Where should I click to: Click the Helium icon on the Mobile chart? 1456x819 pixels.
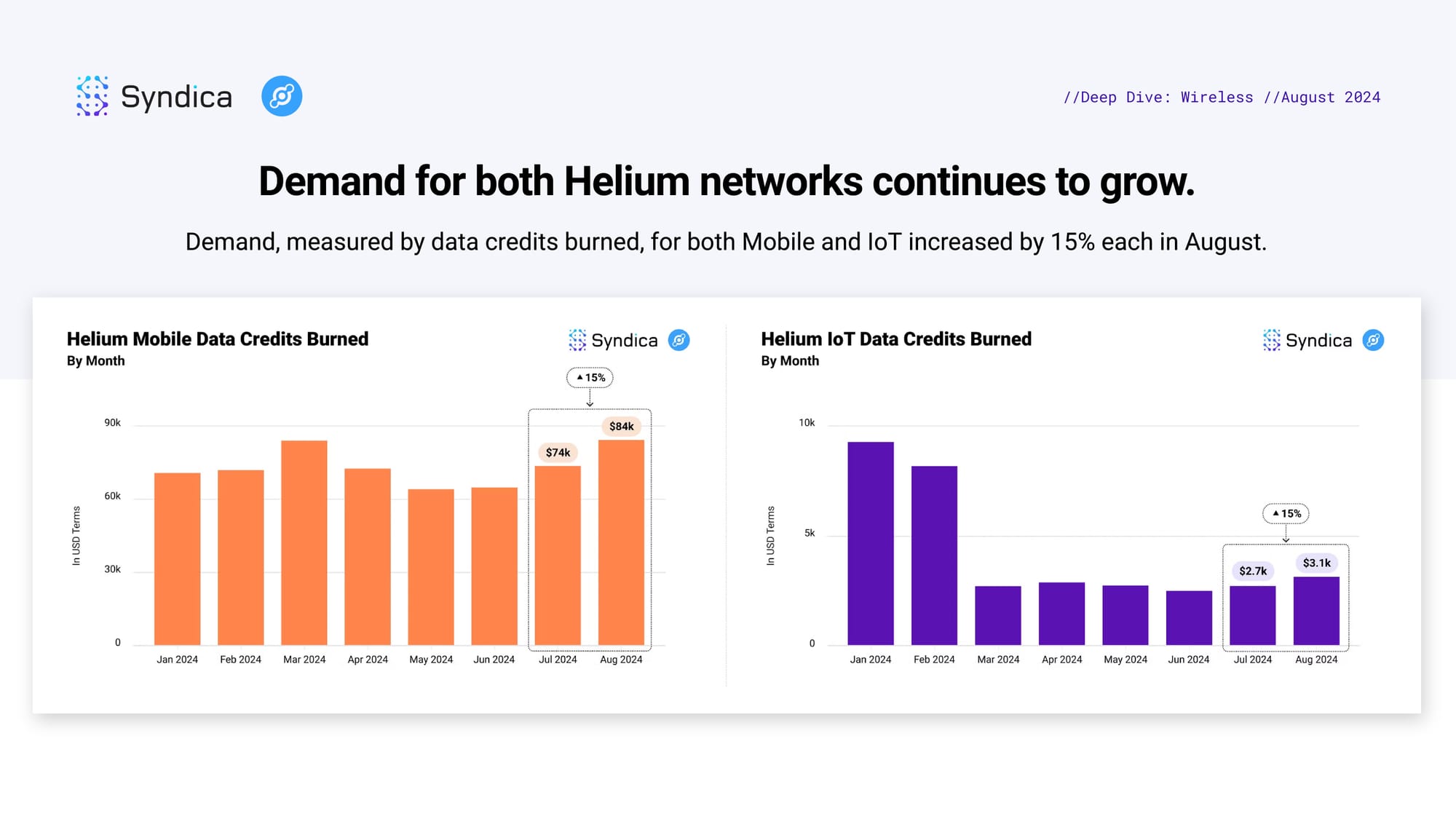click(x=679, y=340)
